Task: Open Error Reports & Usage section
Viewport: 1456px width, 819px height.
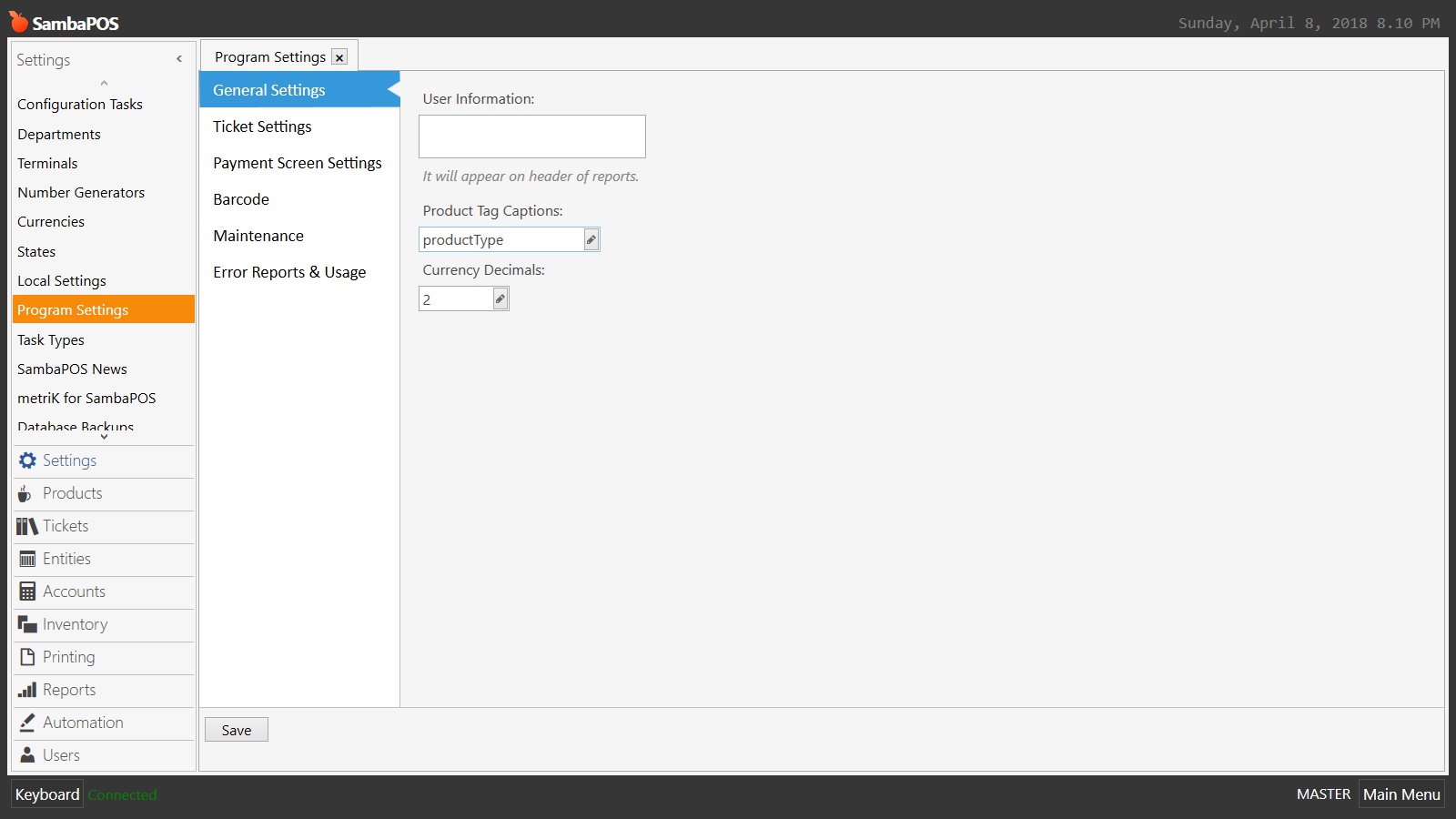Action: click(x=299, y=272)
